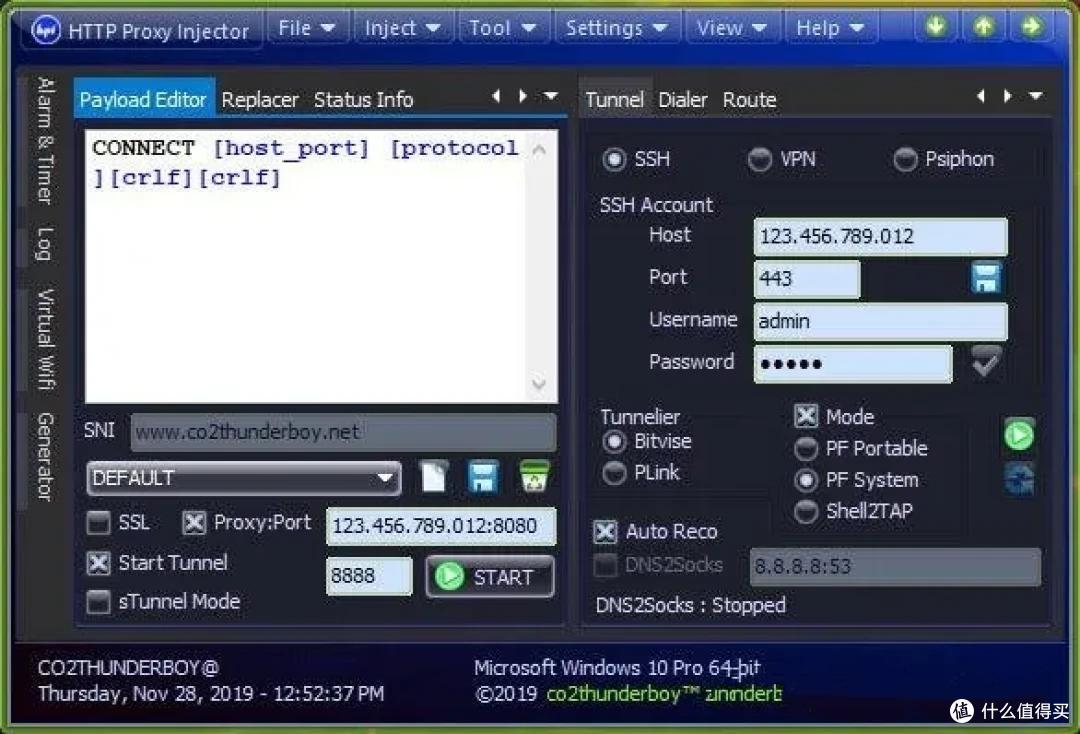1080x734 pixels.
Task: Toggle the Start Tunnel checkbox
Action: click(98, 563)
